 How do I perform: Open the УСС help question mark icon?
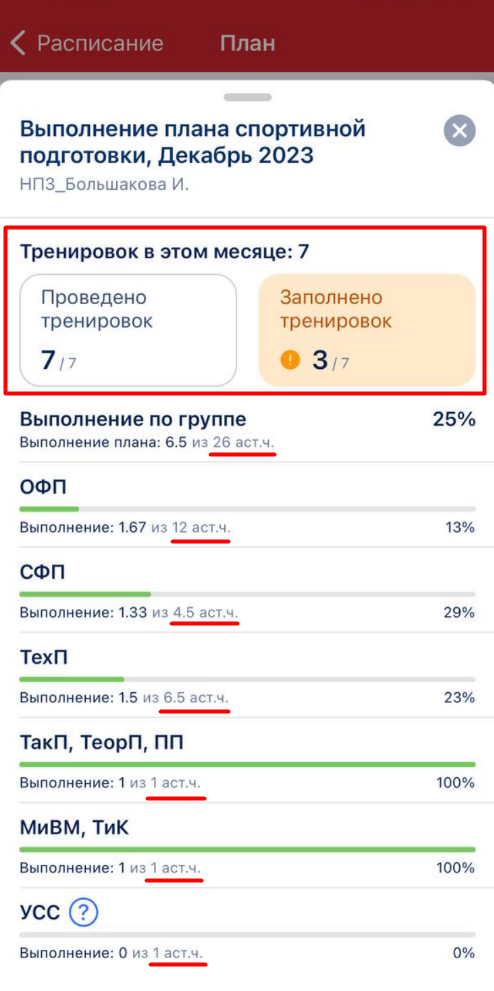coord(83,913)
